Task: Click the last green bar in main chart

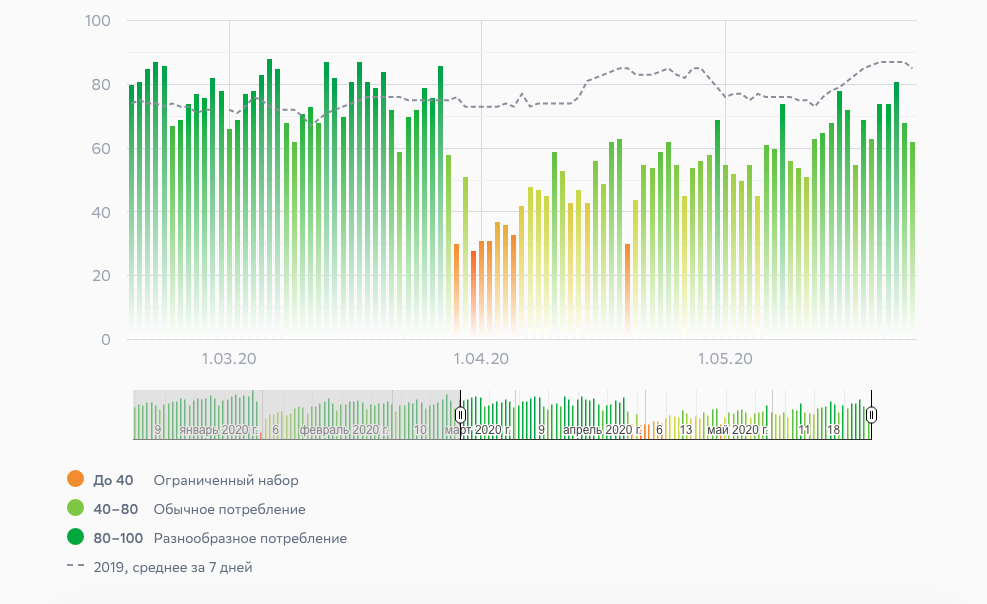Action: point(913,240)
